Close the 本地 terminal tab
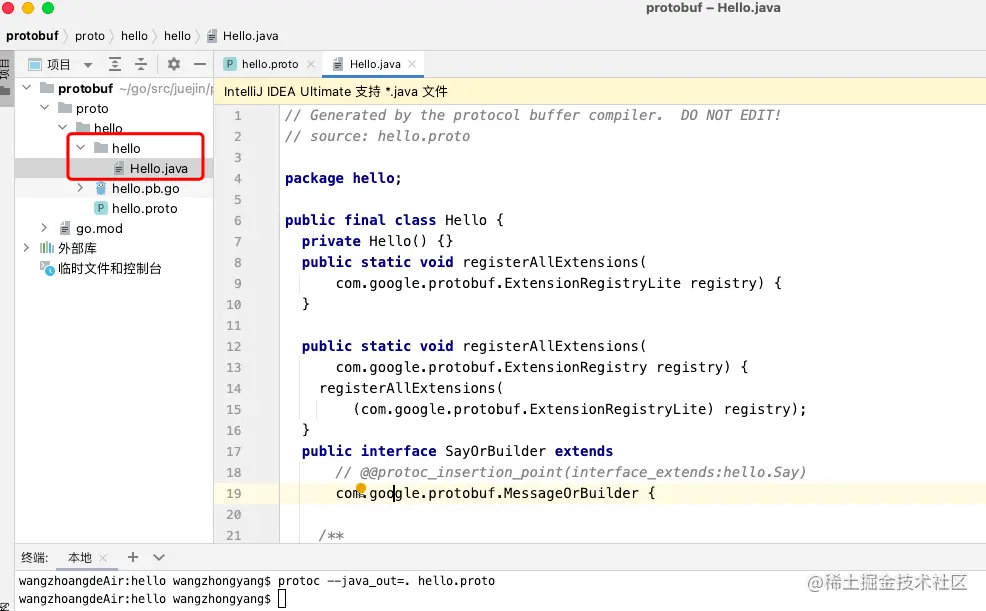 click(103, 558)
